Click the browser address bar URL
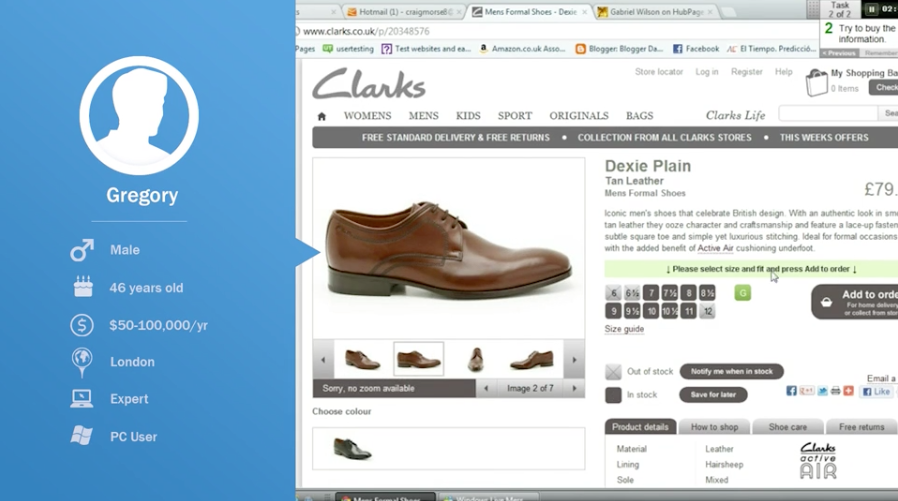The height and width of the screenshot is (501, 898). (366, 31)
